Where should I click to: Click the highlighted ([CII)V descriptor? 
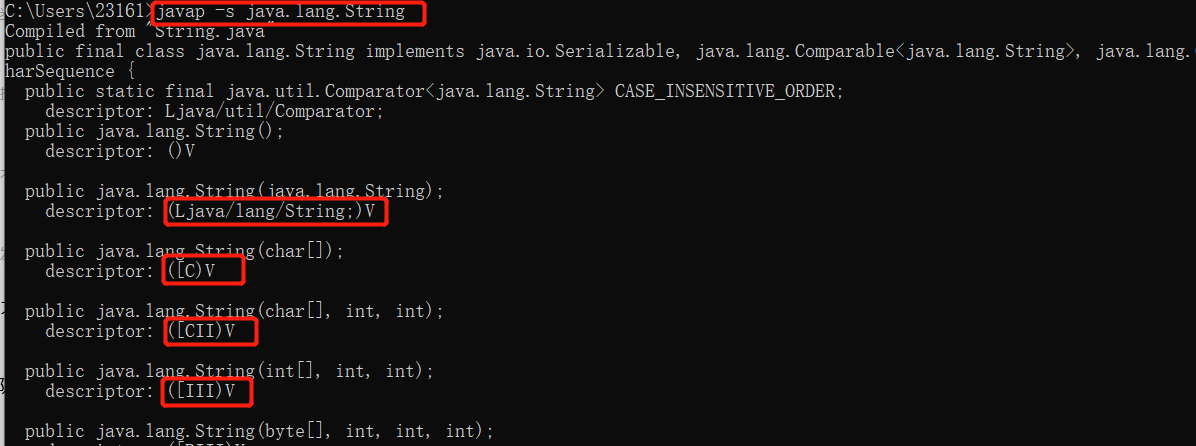[x=201, y=331]
